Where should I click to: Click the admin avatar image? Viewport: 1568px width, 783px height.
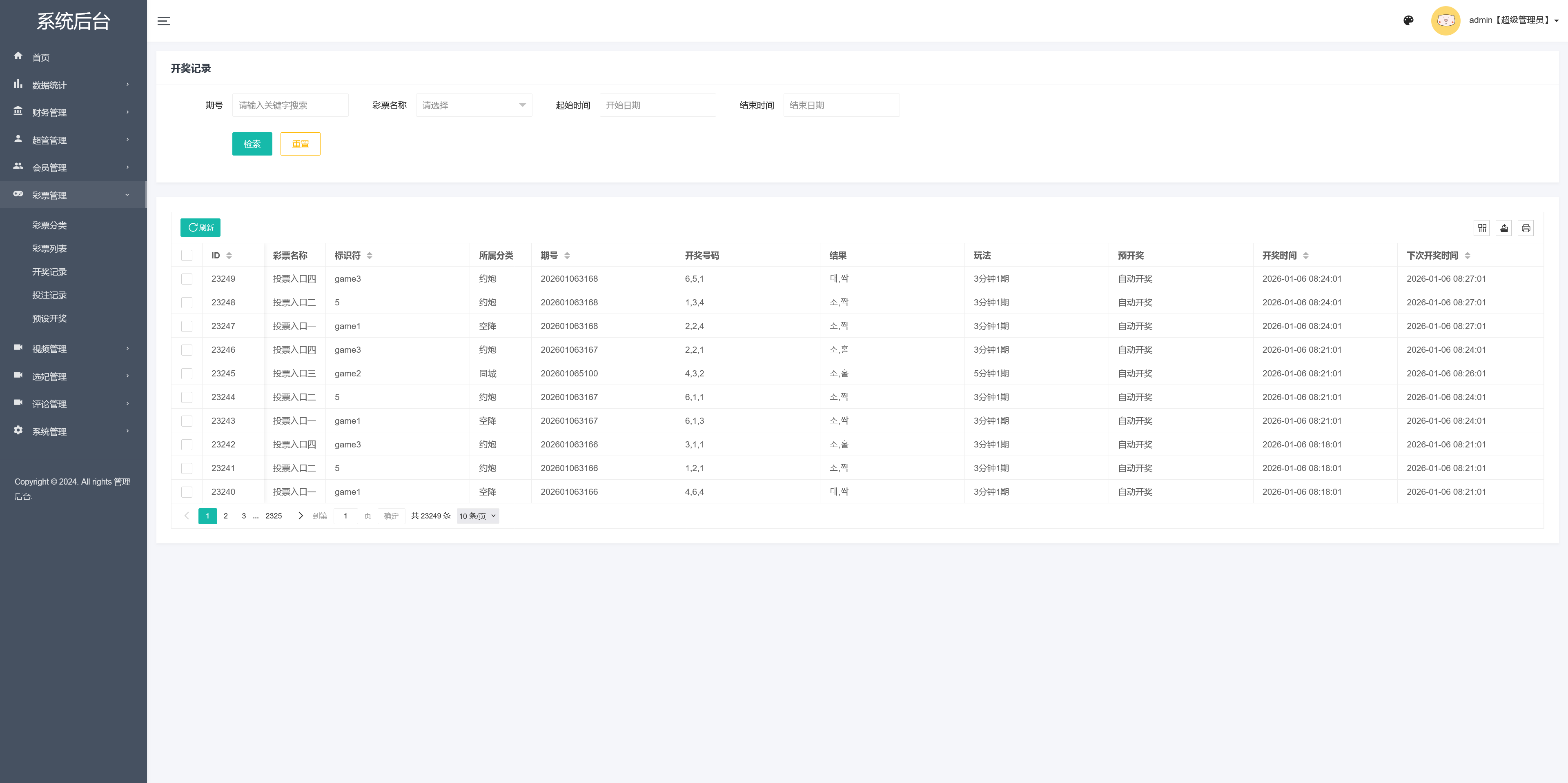coord(1445,21)
